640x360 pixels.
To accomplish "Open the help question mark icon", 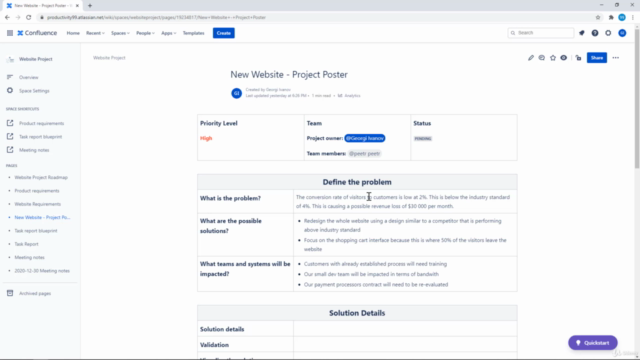I will pyautogui.click(x=595, y=33).
